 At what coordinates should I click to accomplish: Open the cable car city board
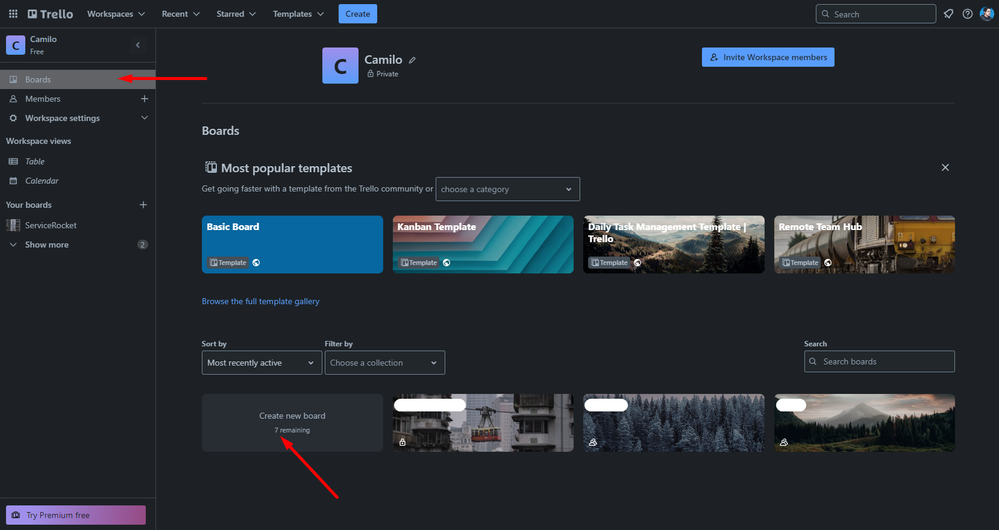tap(483, 422)
